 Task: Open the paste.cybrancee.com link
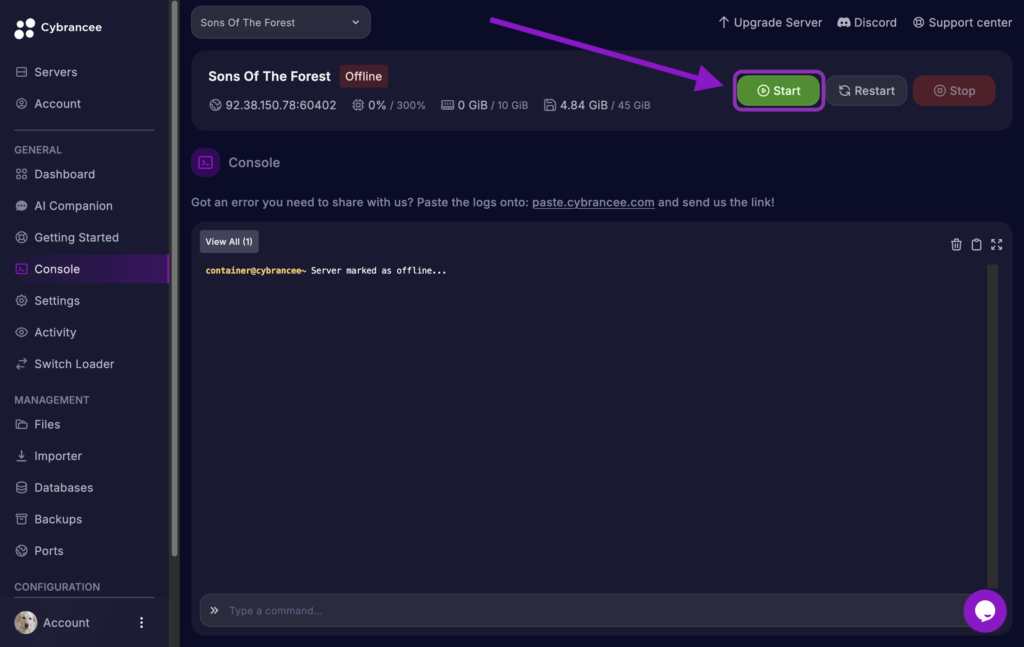593,202
